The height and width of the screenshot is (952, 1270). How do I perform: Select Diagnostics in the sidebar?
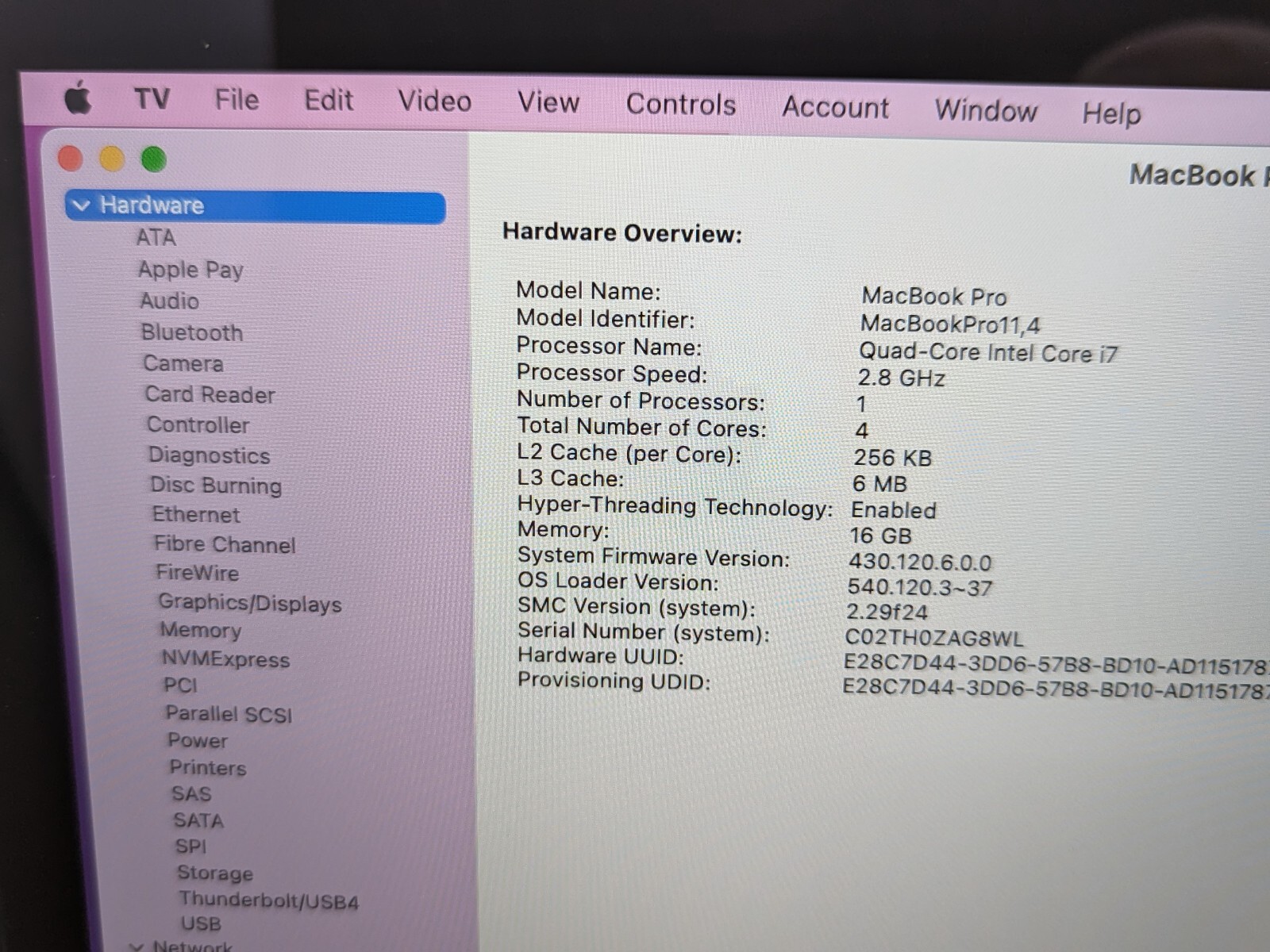(209, 455)
